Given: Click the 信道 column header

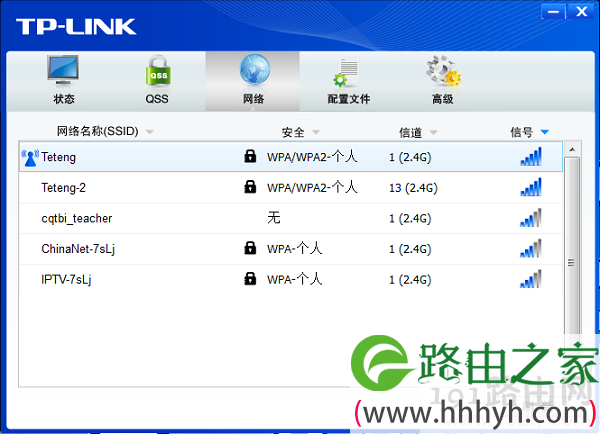Looking at the screenshot, I should (411, 132).
